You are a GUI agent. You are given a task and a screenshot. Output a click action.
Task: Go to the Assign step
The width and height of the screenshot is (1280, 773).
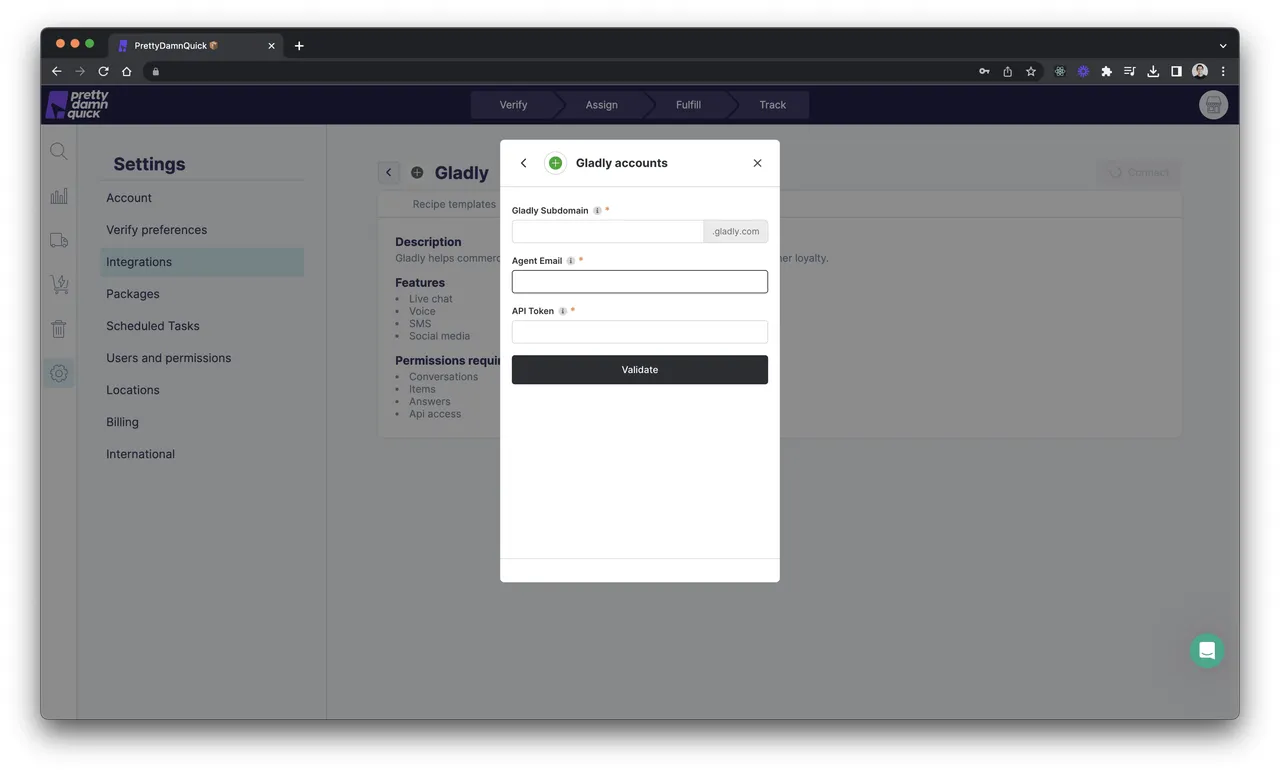click(601, 105)
